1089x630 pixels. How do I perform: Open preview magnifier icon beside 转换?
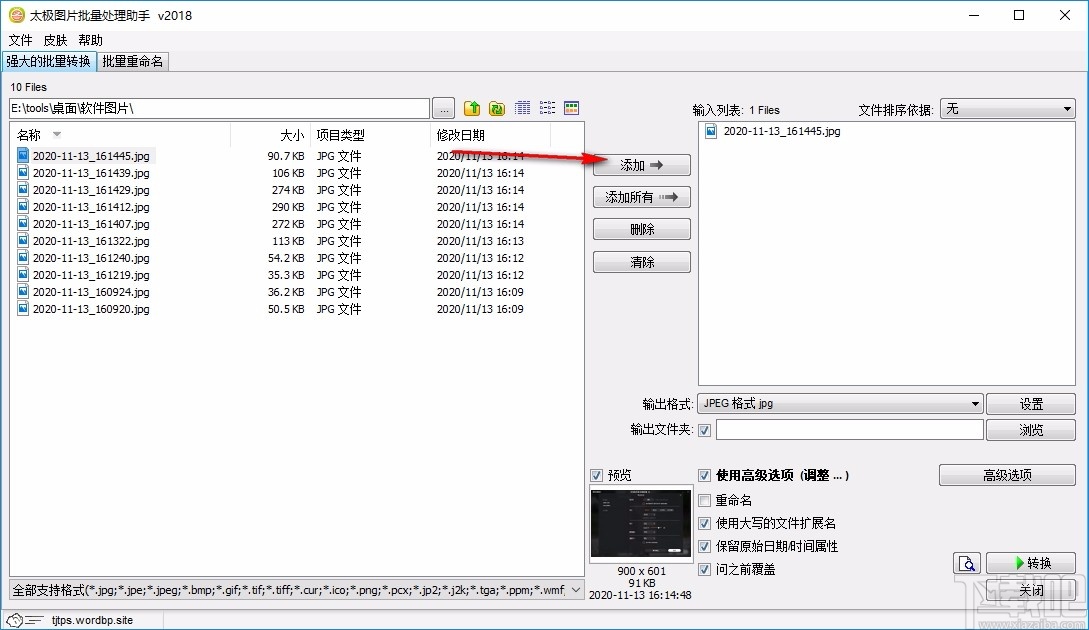tap(967, 563)
